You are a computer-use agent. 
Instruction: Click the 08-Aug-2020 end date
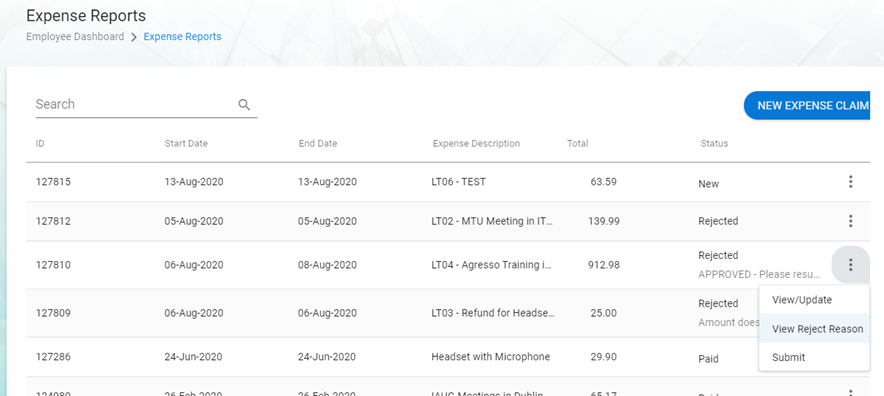pyautogui.click(x=328, y=265)
